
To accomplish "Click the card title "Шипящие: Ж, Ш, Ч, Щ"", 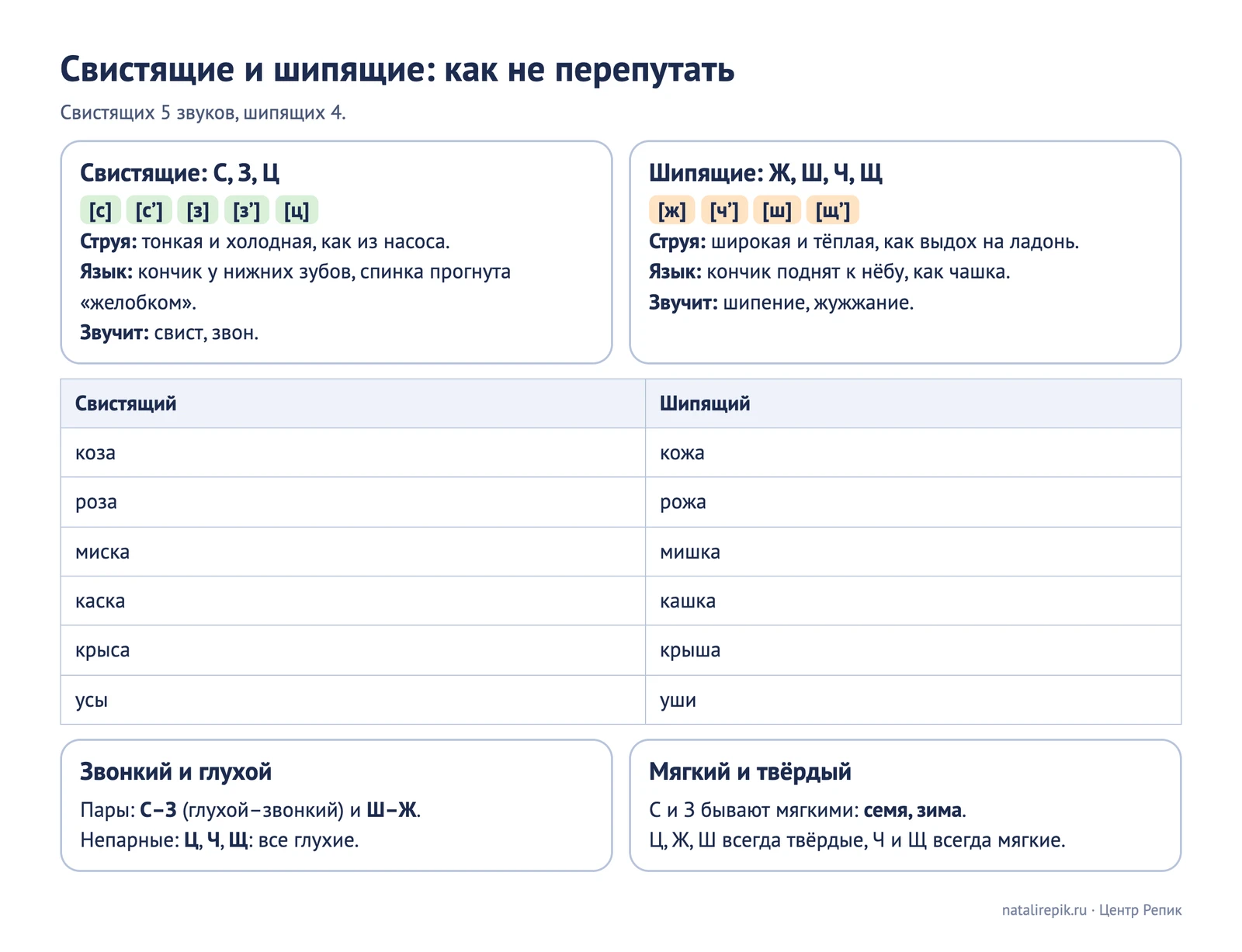I will (765, 173).
